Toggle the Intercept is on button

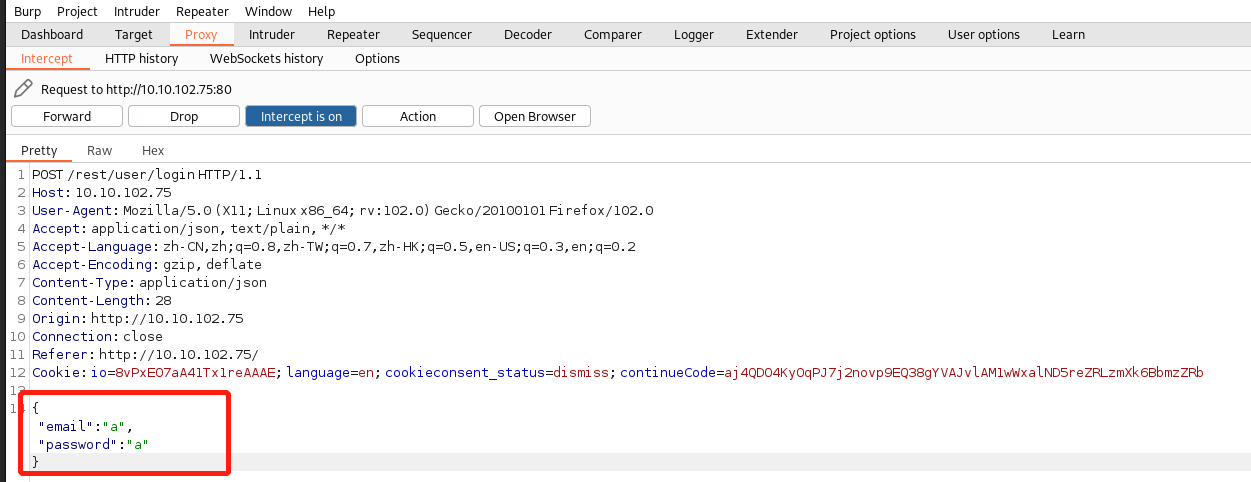pos(301,116)
